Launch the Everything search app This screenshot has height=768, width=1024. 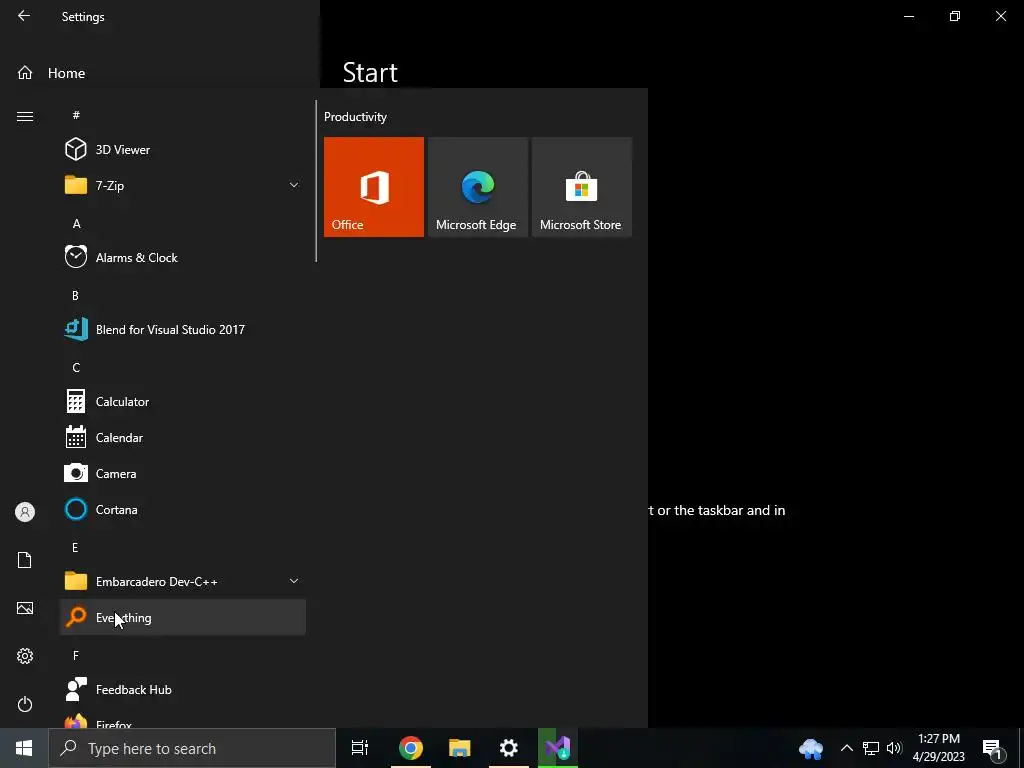(183, 617)
